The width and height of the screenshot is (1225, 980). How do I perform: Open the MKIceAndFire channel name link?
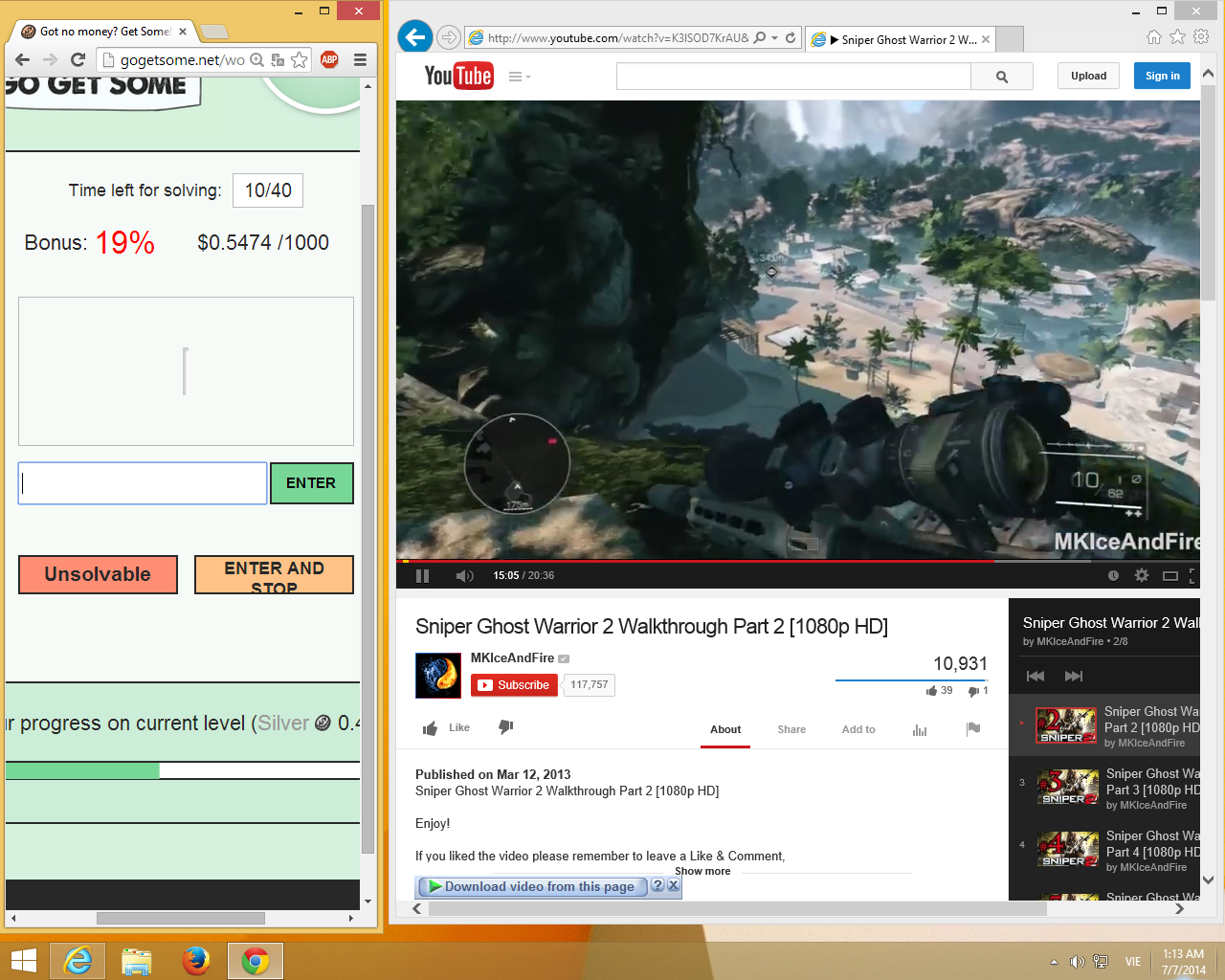(x=512, y=657)
